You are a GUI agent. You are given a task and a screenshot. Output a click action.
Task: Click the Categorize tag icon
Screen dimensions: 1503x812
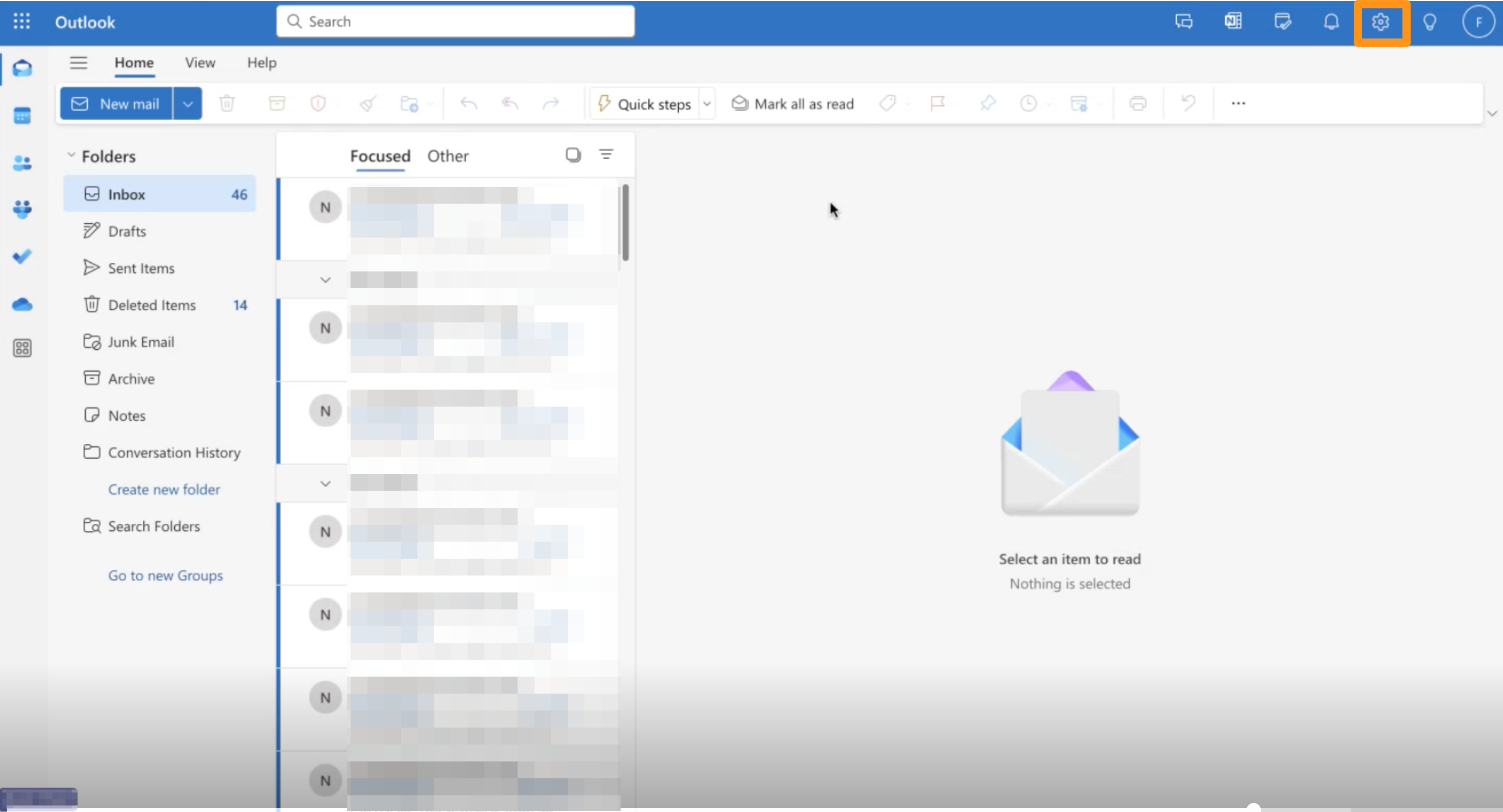(x=887, y=104)
